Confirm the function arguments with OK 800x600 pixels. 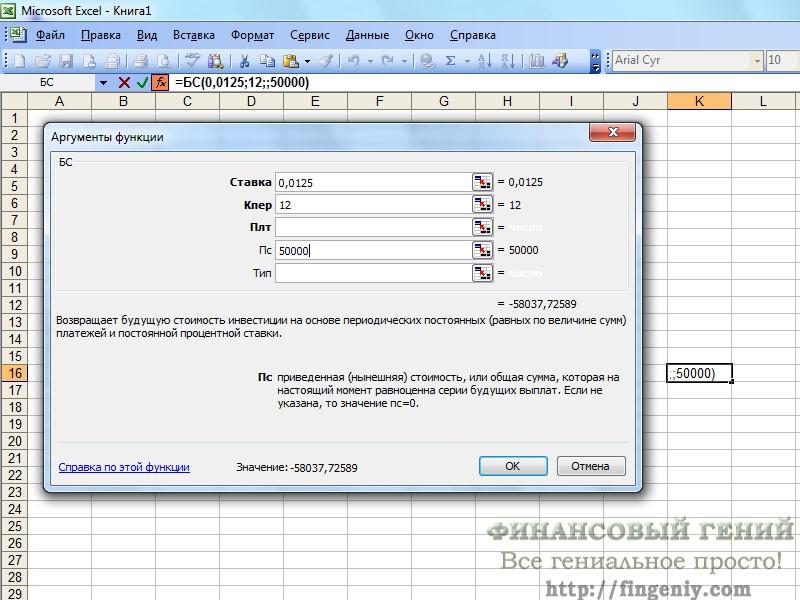click(x=513, y=466)
